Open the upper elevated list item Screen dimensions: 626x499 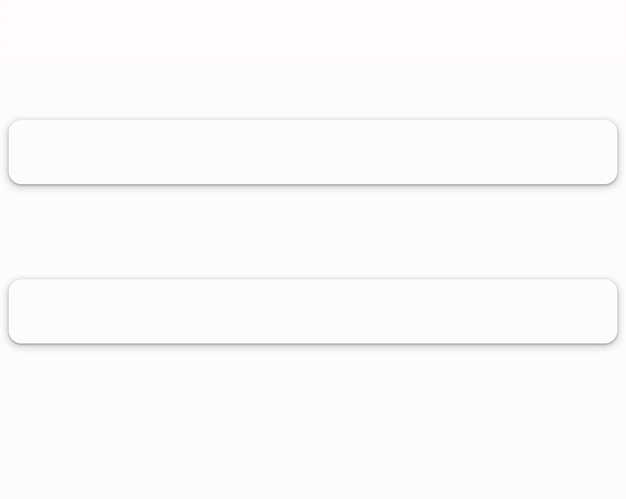point(313,152)
